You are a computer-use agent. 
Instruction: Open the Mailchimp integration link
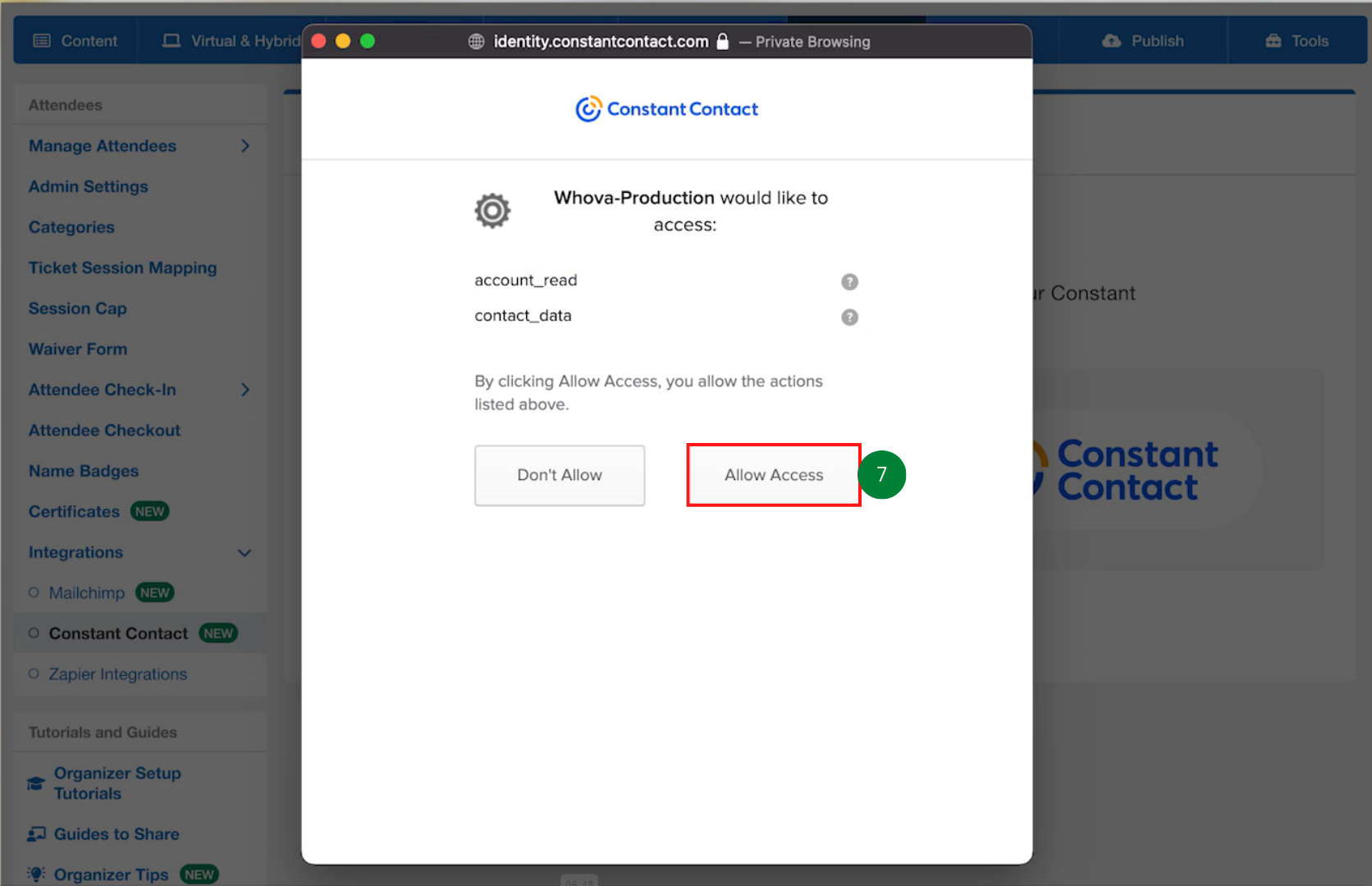[87, 592]
